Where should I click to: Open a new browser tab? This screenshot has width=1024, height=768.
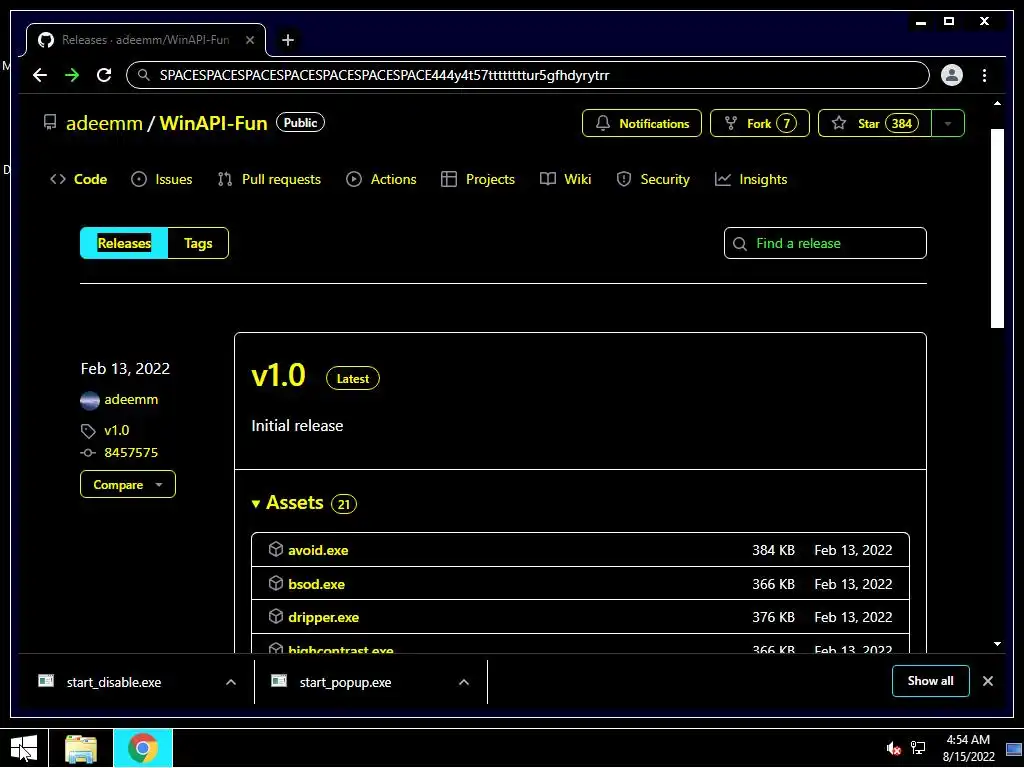[288, 40]
